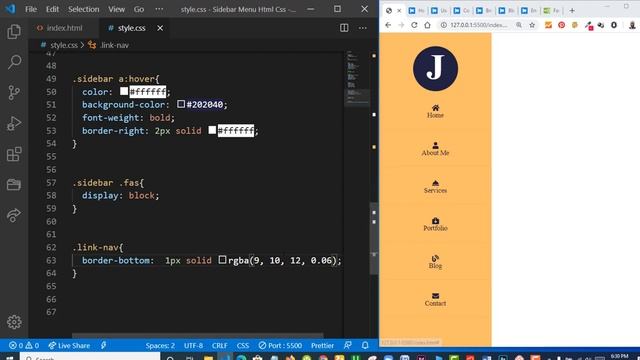Click Live Share in status bar
This screenshot has width=640, height=360.
tap(69, 345)
